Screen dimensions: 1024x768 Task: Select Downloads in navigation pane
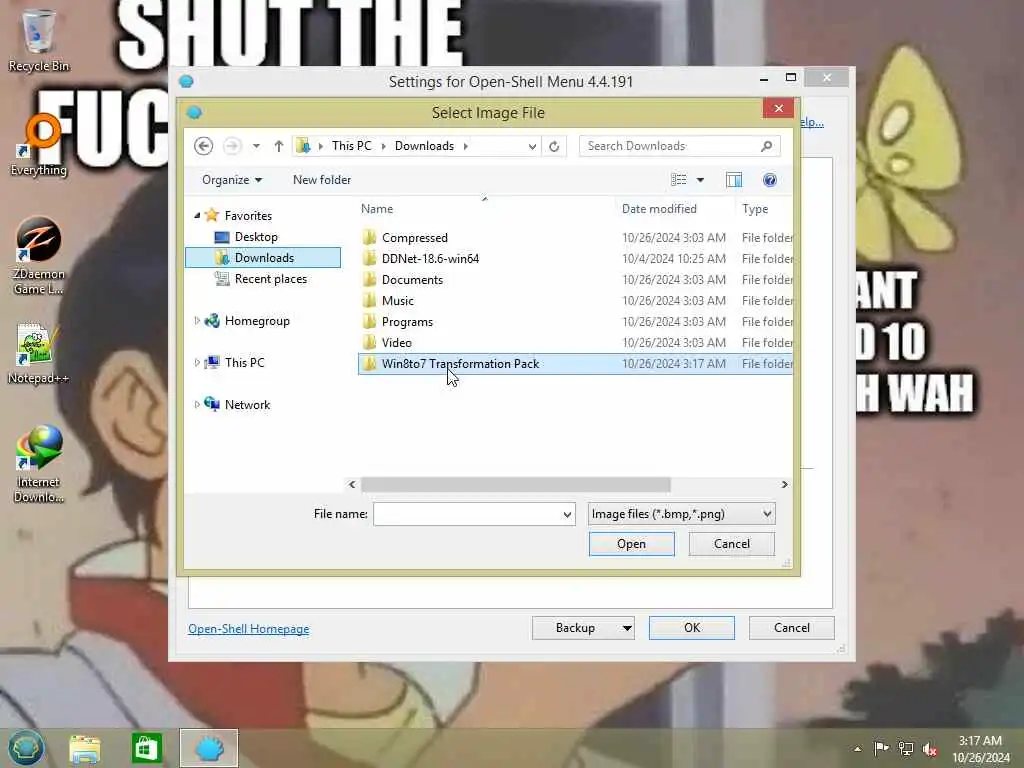263,257
